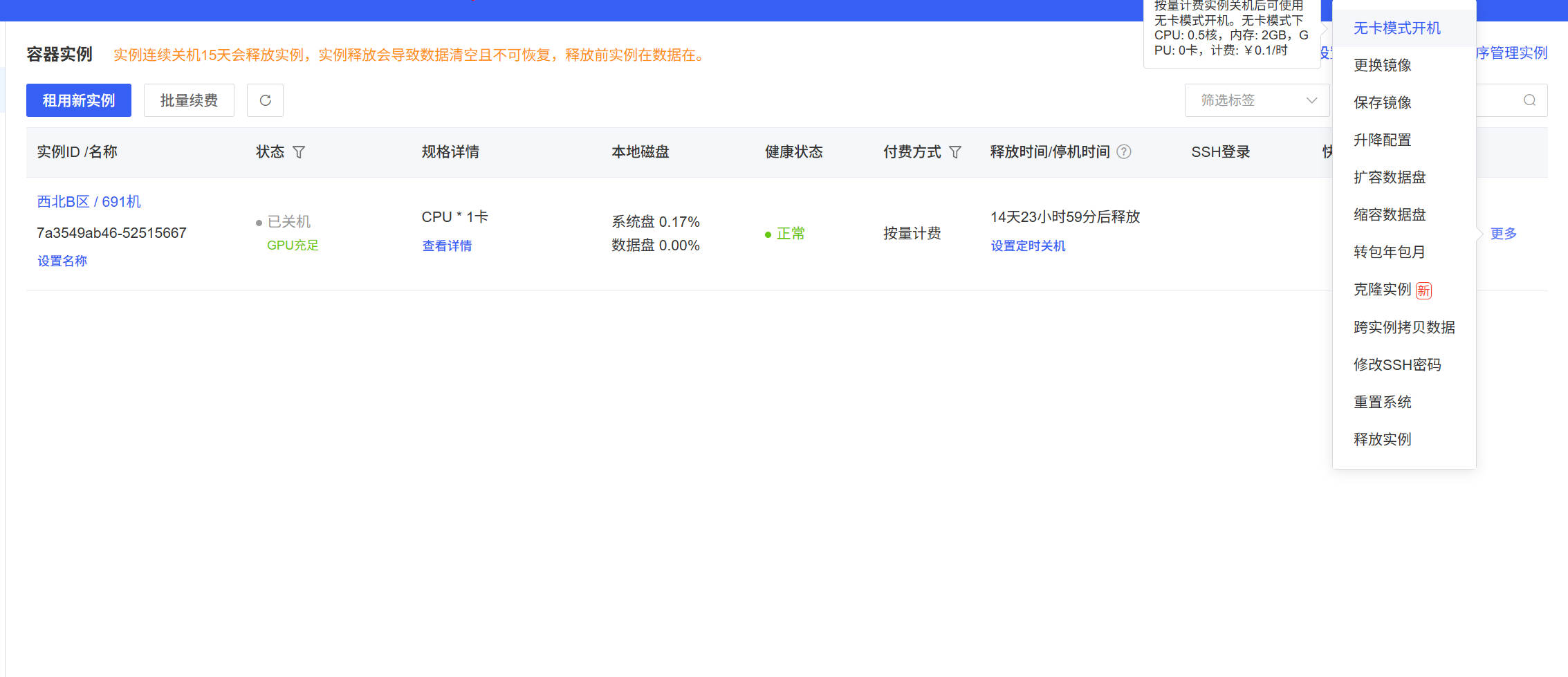
Task: Select 升降配置 in the menu
Action: click(x=1404, y=140)
